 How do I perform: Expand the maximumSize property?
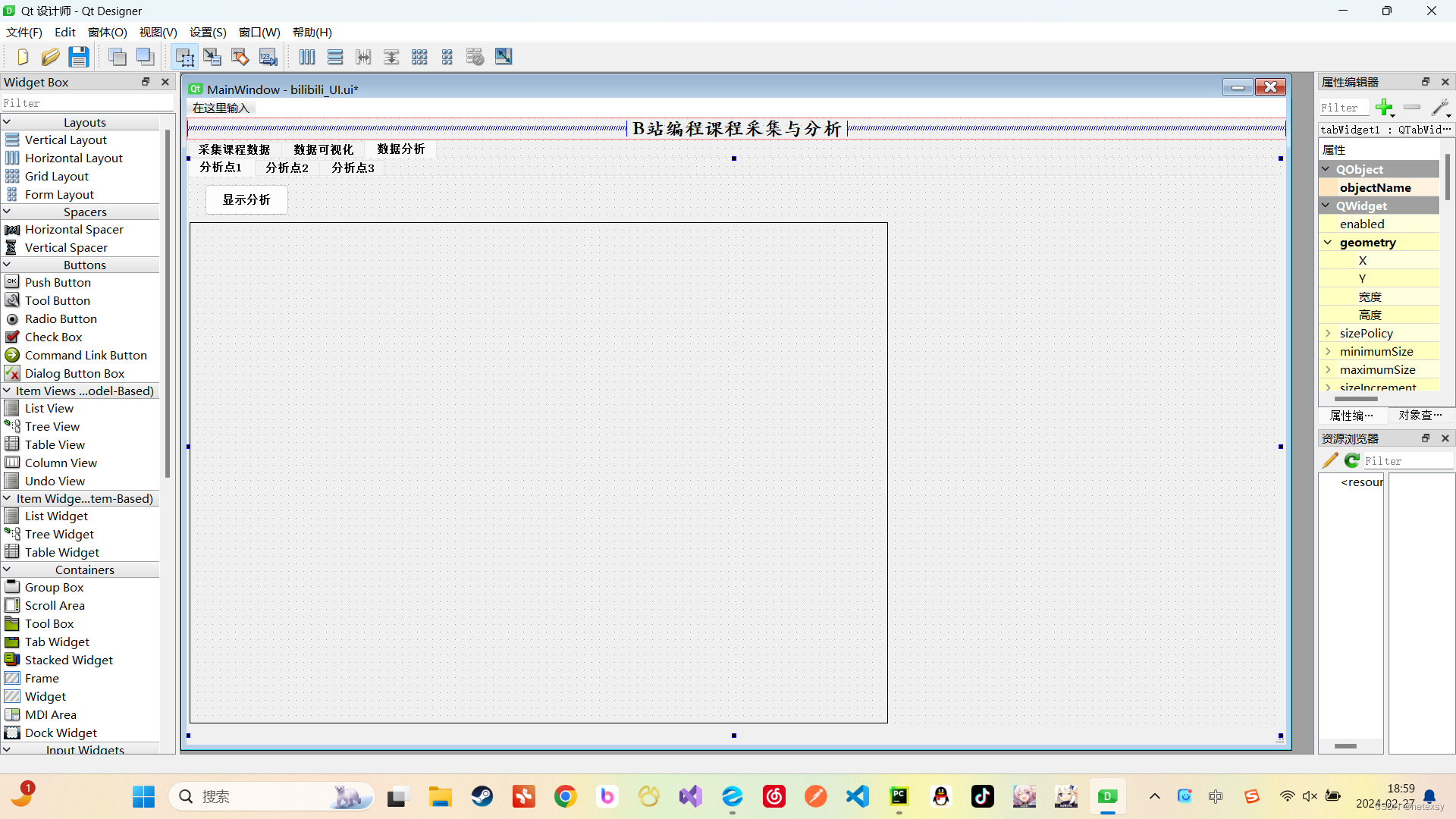[1329, 369]
